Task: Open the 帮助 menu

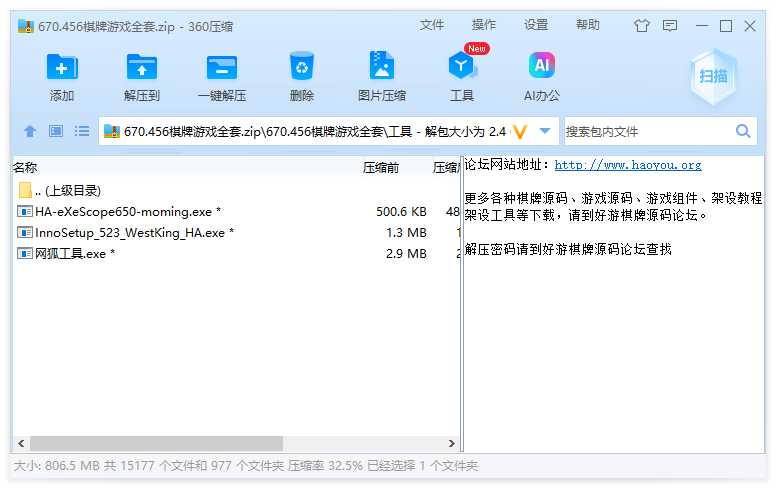Action: tap(587, 25)
